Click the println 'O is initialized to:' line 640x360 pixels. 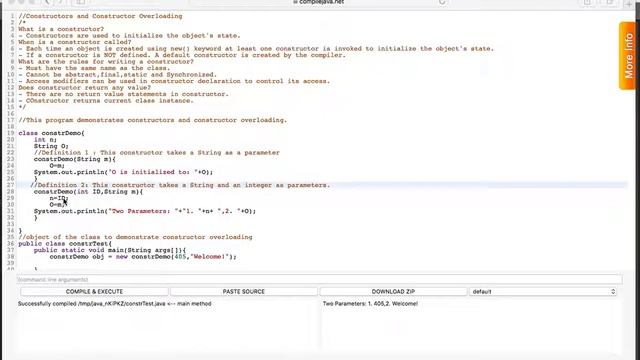tap(123, 172)
